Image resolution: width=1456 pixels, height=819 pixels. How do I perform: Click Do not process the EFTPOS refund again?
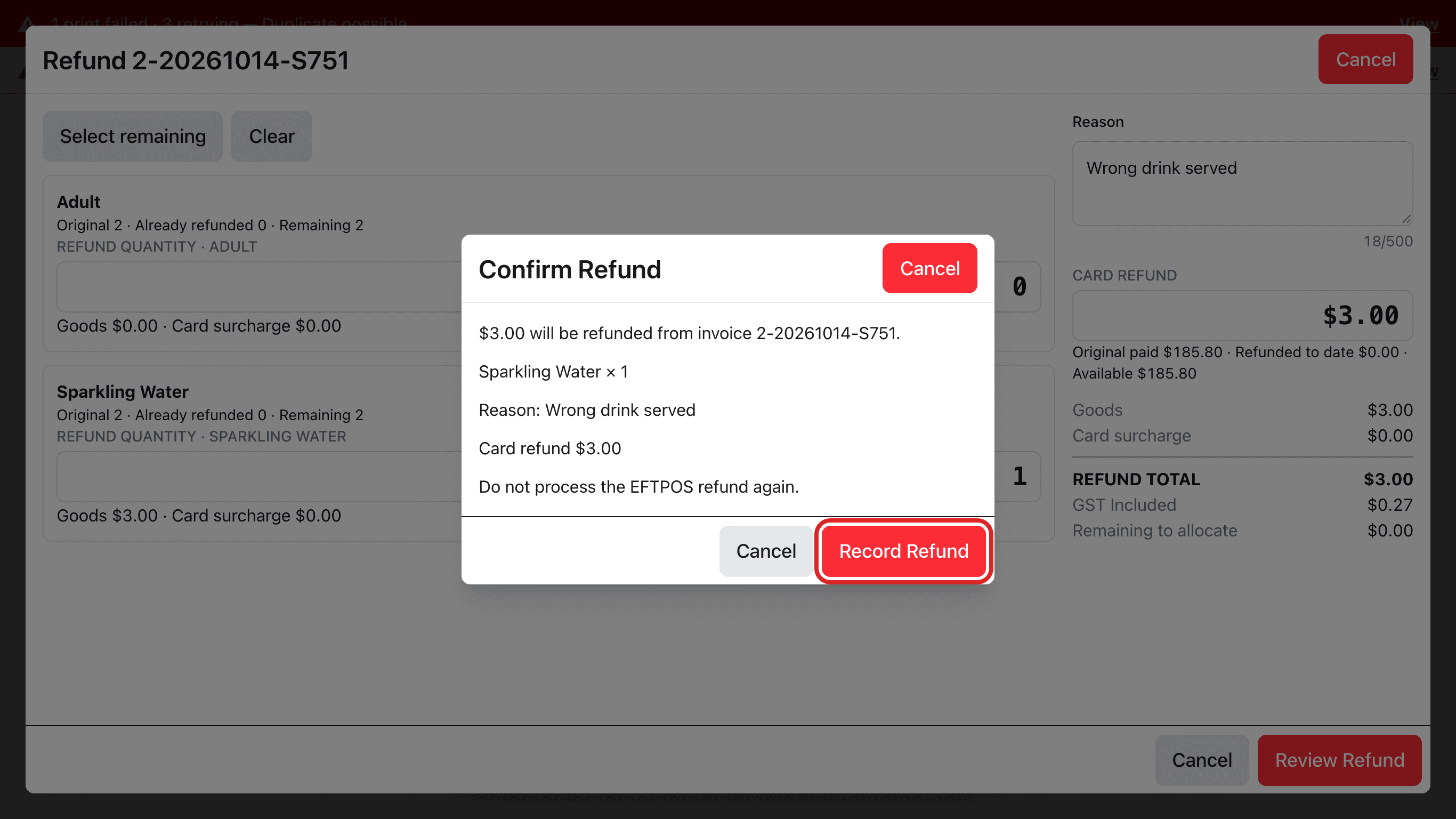(638, 487)
